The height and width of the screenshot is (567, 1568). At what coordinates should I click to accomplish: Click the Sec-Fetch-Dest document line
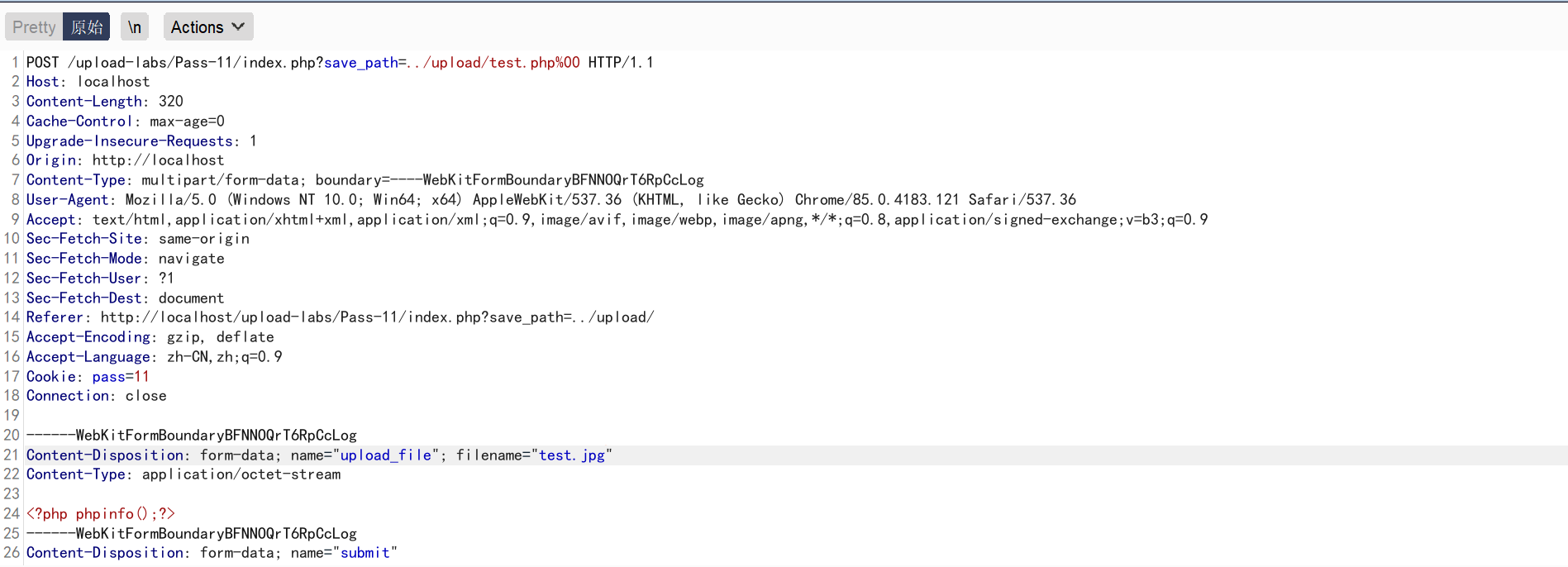pyautogui.click(x=125, y=298)
